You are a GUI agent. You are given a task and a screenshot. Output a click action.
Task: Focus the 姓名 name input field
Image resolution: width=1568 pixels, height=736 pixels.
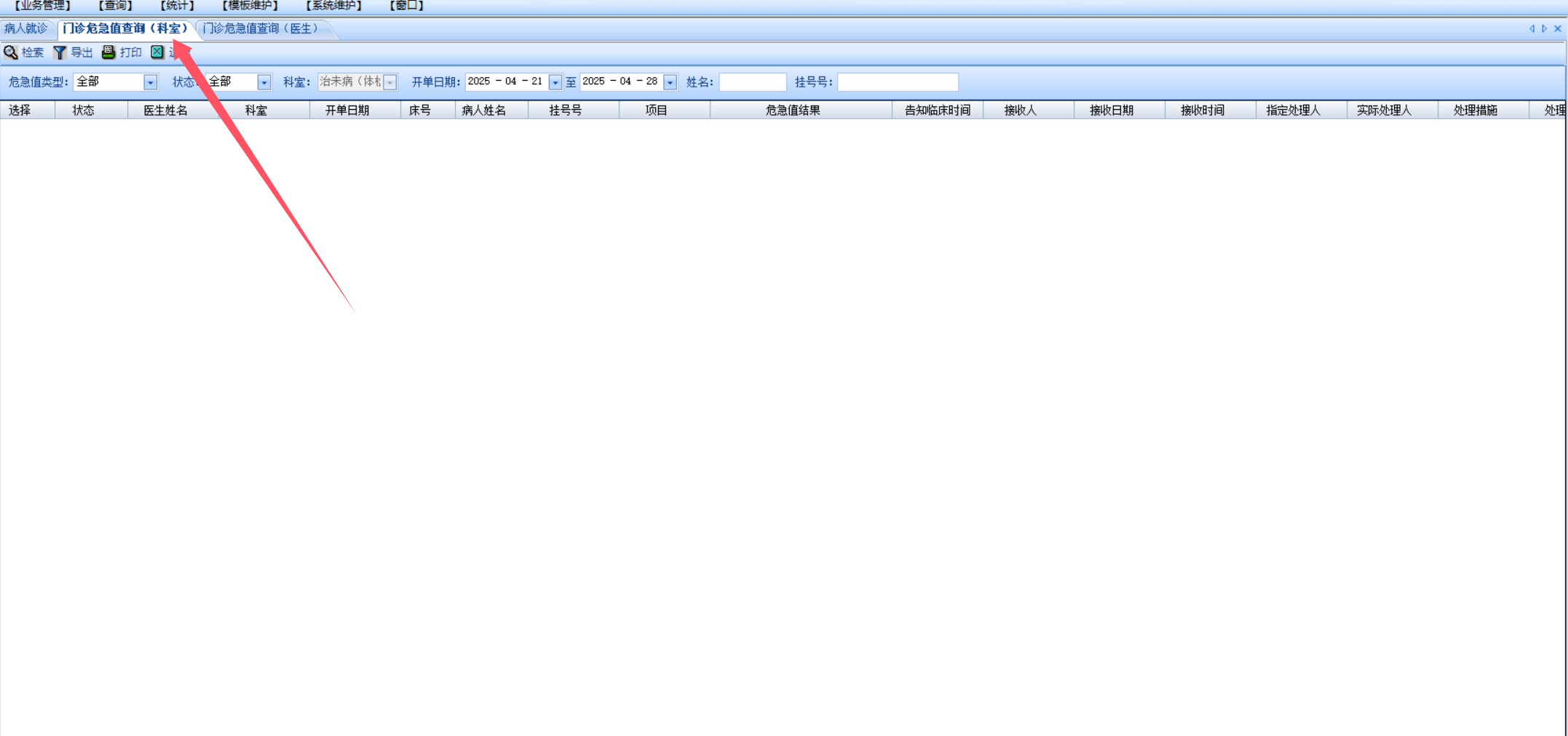pyautogui.click(x=753, y=82)
